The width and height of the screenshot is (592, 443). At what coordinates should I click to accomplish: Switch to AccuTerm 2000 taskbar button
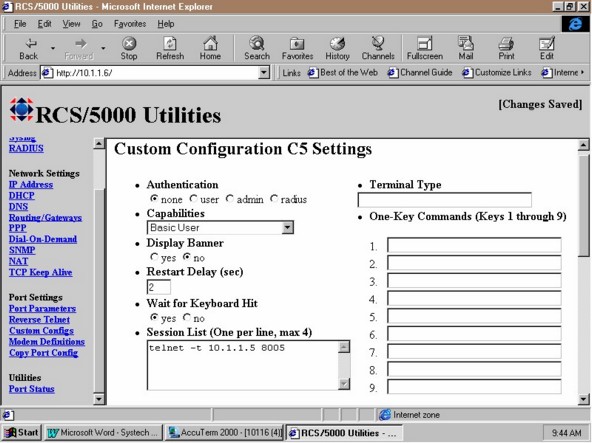[x=224, y=432]
